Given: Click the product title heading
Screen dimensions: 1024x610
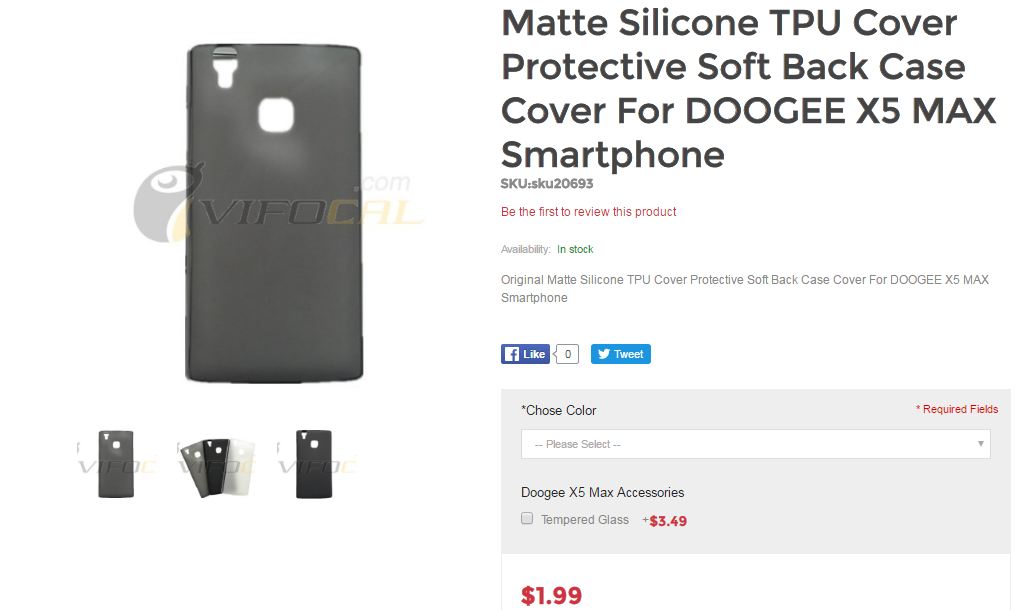Looking at the screenshot, I should click(x=748, y=88).
